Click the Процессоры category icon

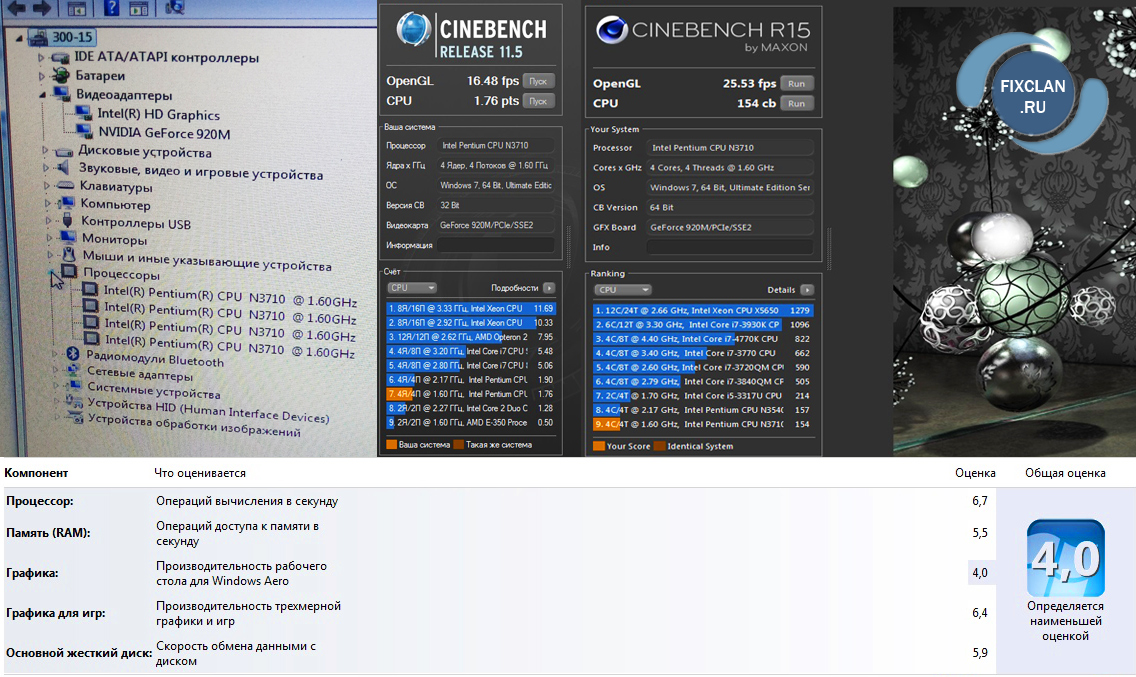70,272
